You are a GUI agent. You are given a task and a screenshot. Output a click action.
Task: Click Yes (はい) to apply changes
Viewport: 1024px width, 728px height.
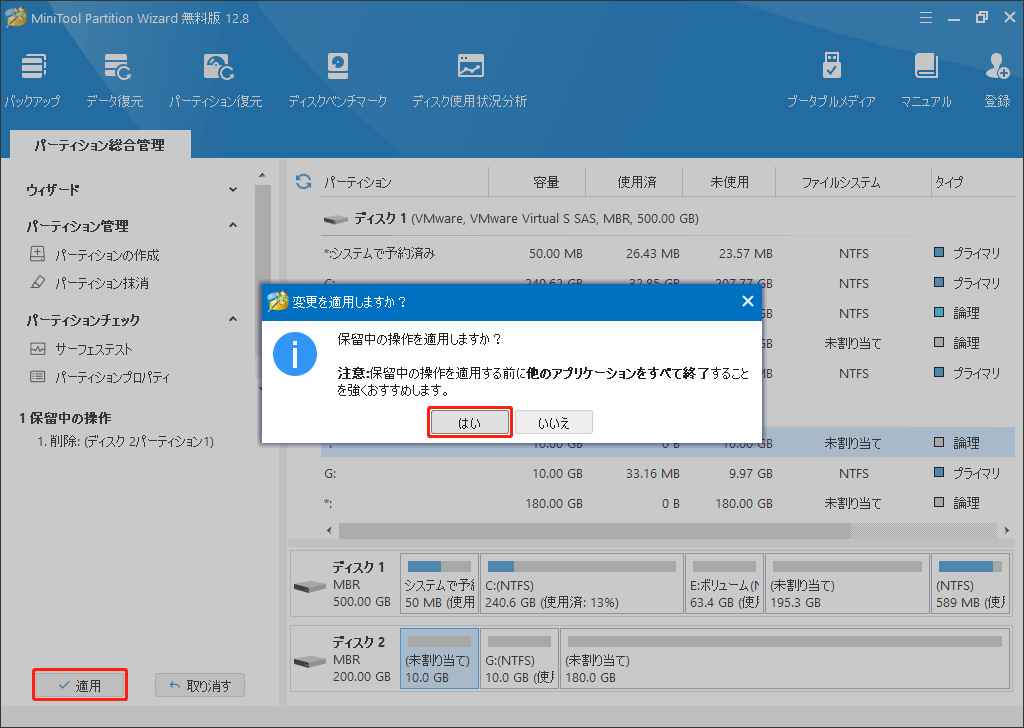pos(470,422)
